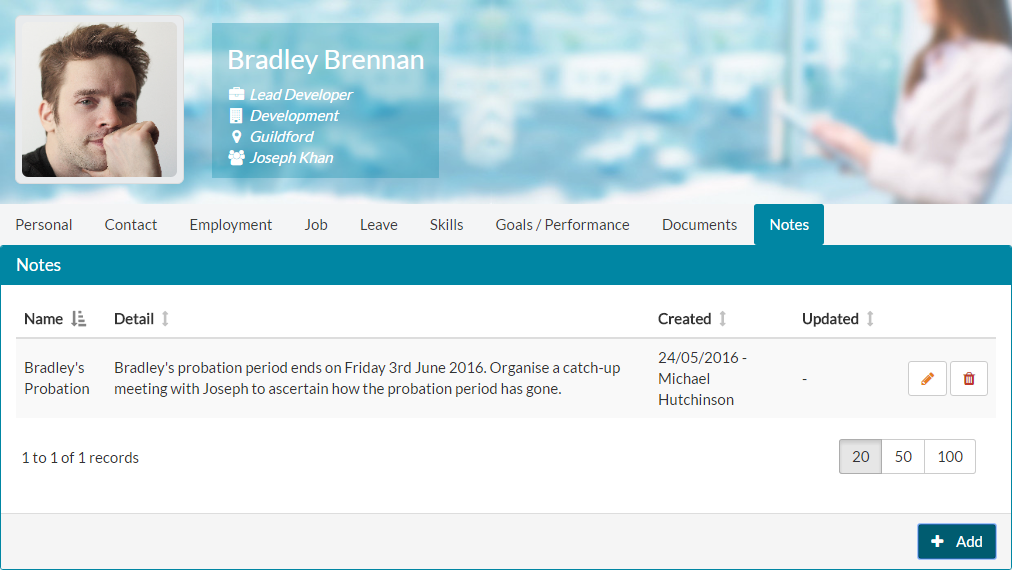Delete the note using the trash icon
The image size is (1012, 570).
pyautogui.click(x=969, y=378)
